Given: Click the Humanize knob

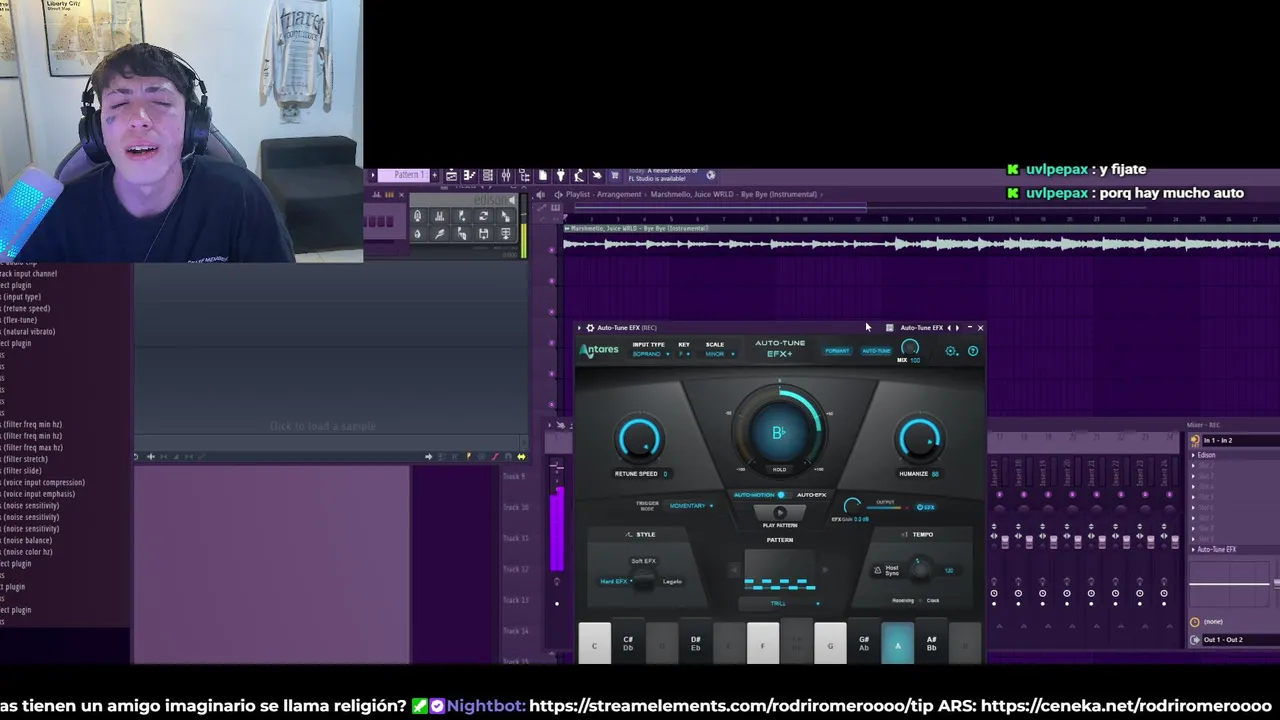Looking at the screenshot, I should point(919,439).
